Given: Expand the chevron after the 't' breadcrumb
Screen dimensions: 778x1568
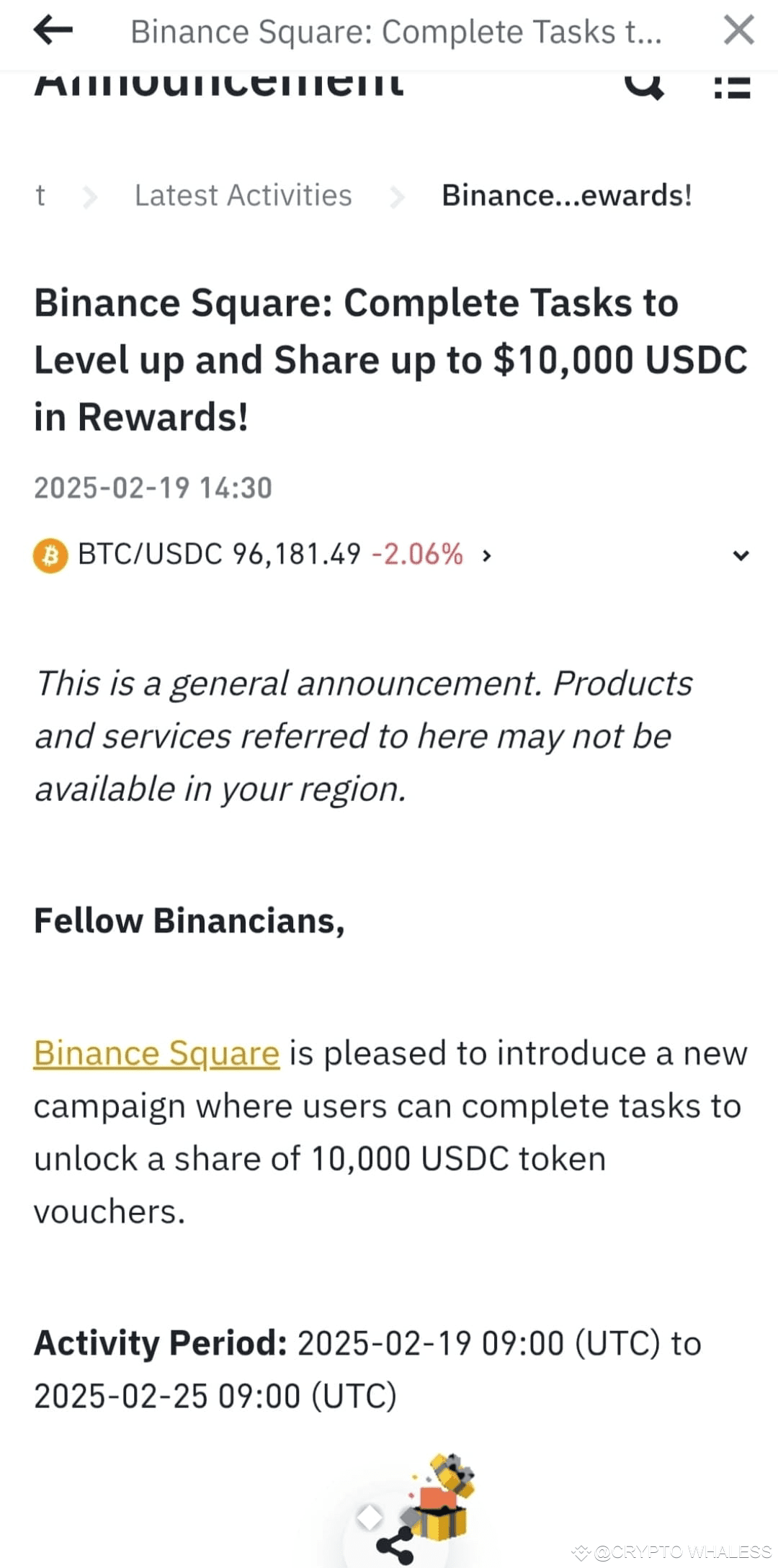Looking at the screenshot, I should pyautogui.click(x=89, y=195).
